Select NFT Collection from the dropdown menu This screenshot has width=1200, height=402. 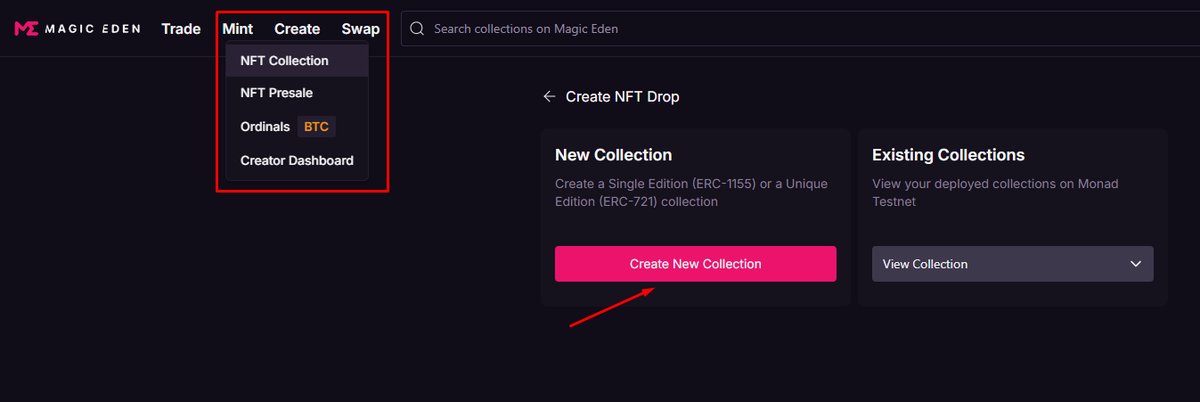pyautogui.click(x=297, y=61)
